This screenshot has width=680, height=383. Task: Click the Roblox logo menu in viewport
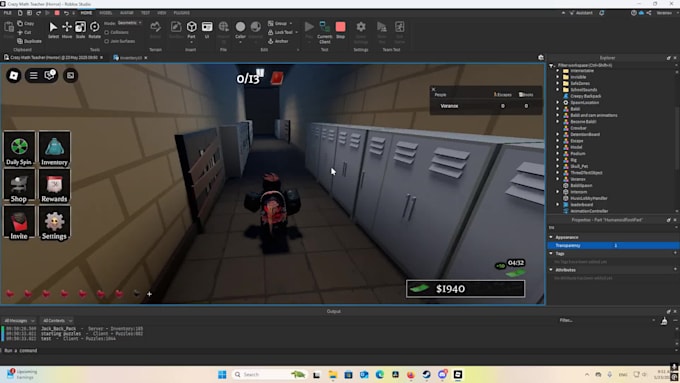[x=14, y=75]
